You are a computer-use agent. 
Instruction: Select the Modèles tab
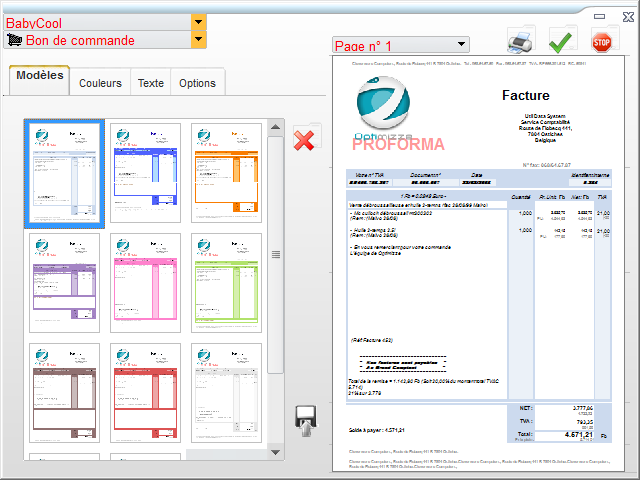click(x=40, y=77)
